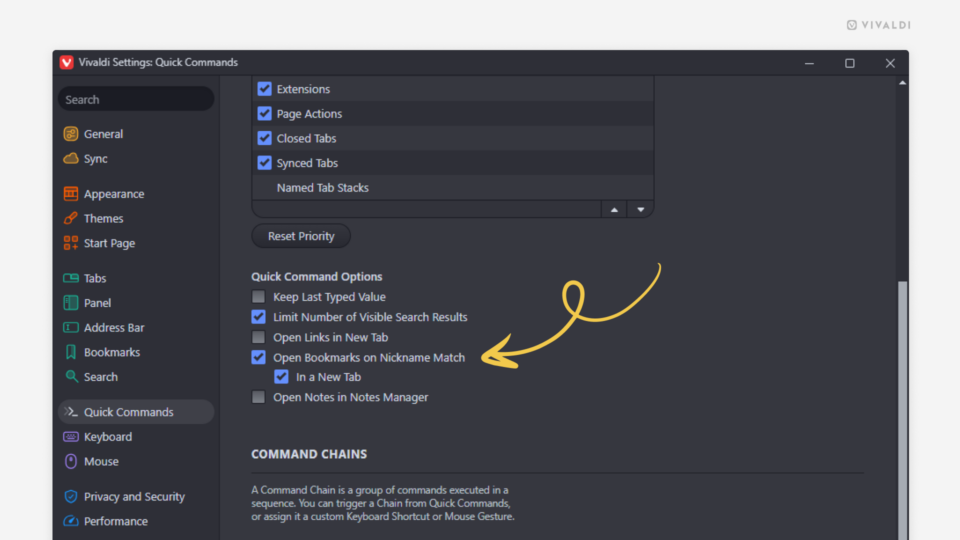Image resolution: width=960 pixels, height=540 pixels.
Task: Open the Panel settings section
Action: point(136,302)
